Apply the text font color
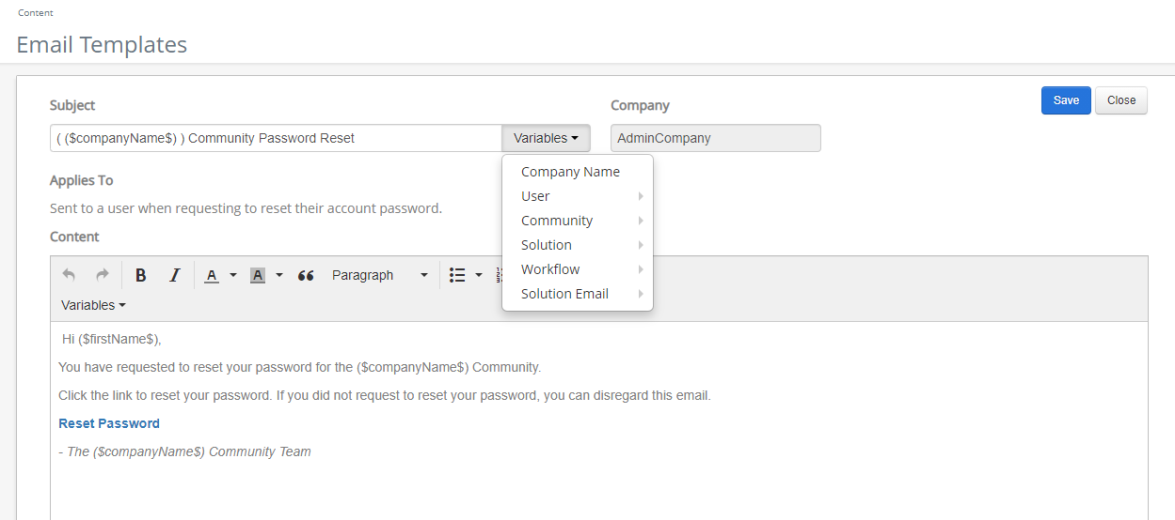Image resolution: width=1175 pixels, height=520 pixels. [212, 275]
